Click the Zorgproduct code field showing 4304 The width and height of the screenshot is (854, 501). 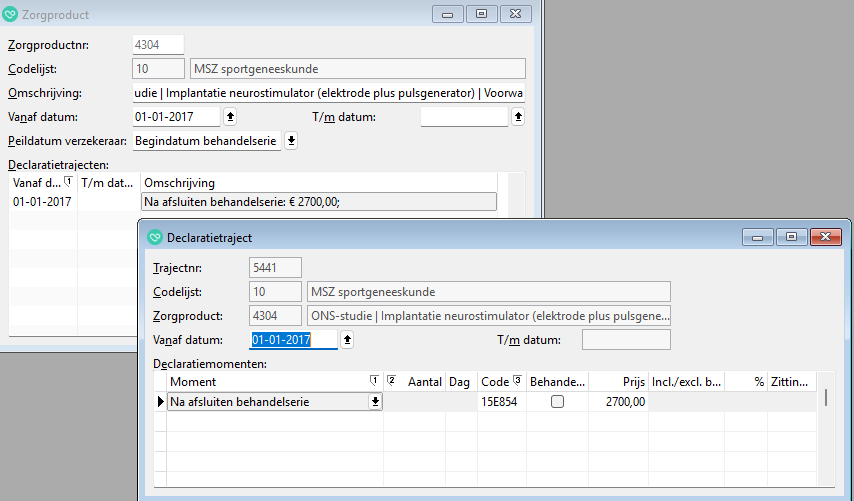point(275,316)
